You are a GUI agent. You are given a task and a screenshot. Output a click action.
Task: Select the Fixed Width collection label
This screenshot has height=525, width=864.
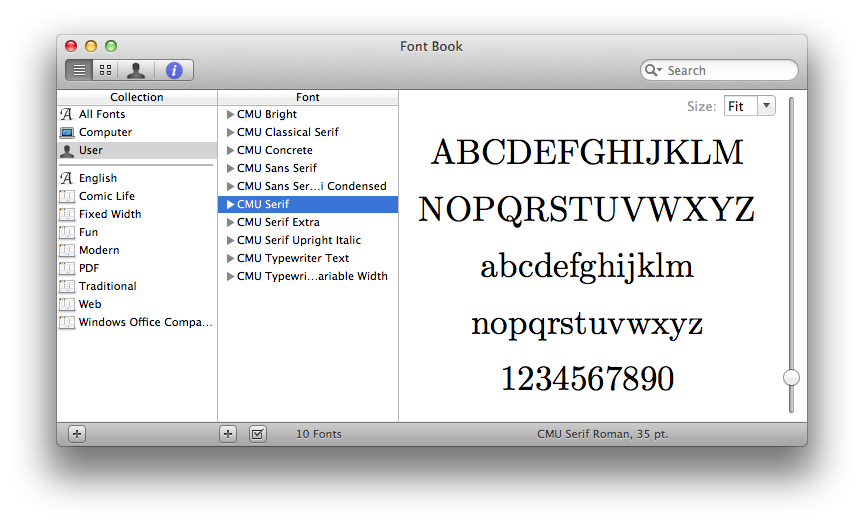[x=110, y=214]
